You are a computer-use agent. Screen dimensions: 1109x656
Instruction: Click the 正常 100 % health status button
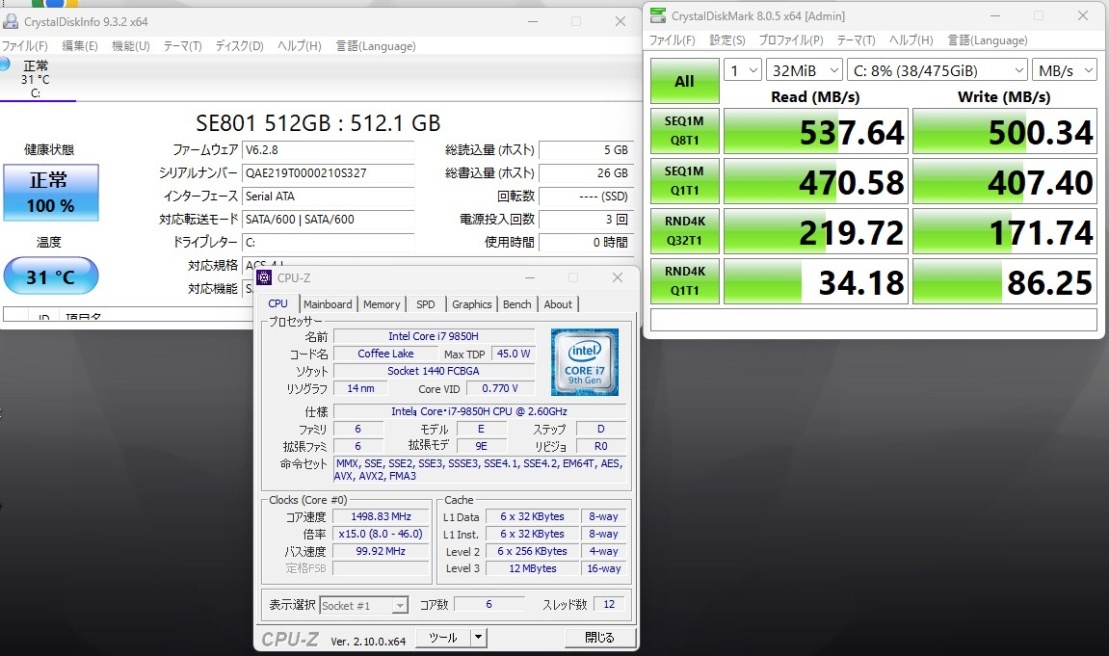point(51,193)
